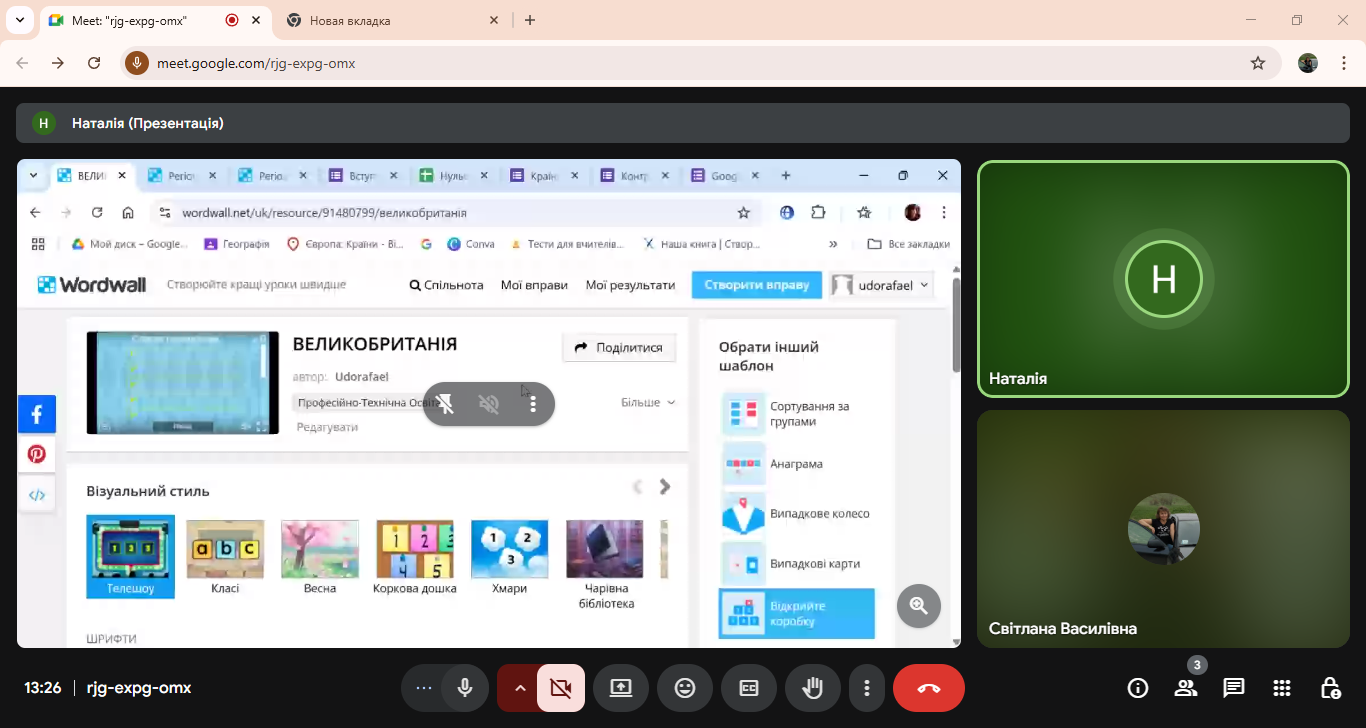Open the activities grid icon
The image size is (1366, 728).
(1282, 688)
